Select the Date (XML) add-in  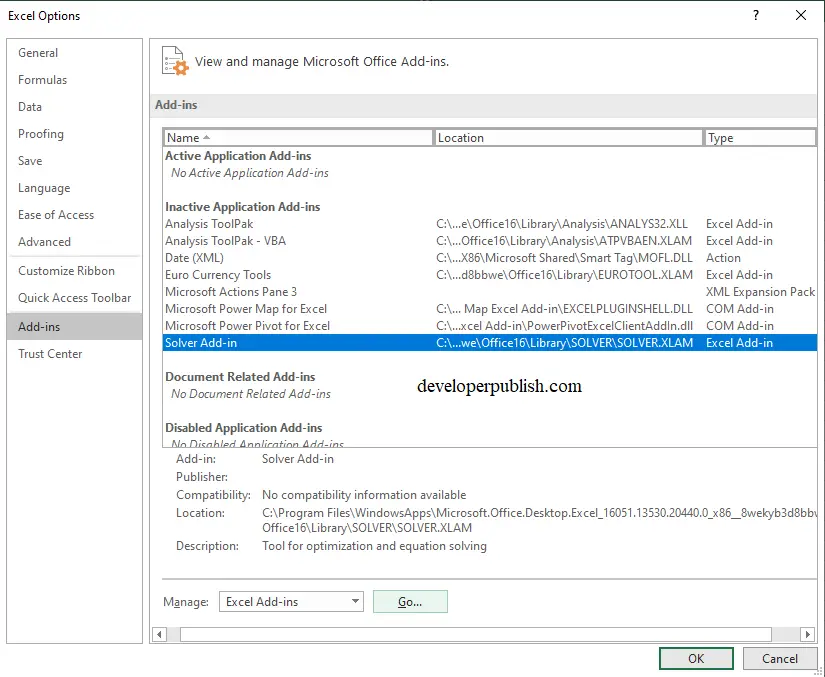[490, 258]
